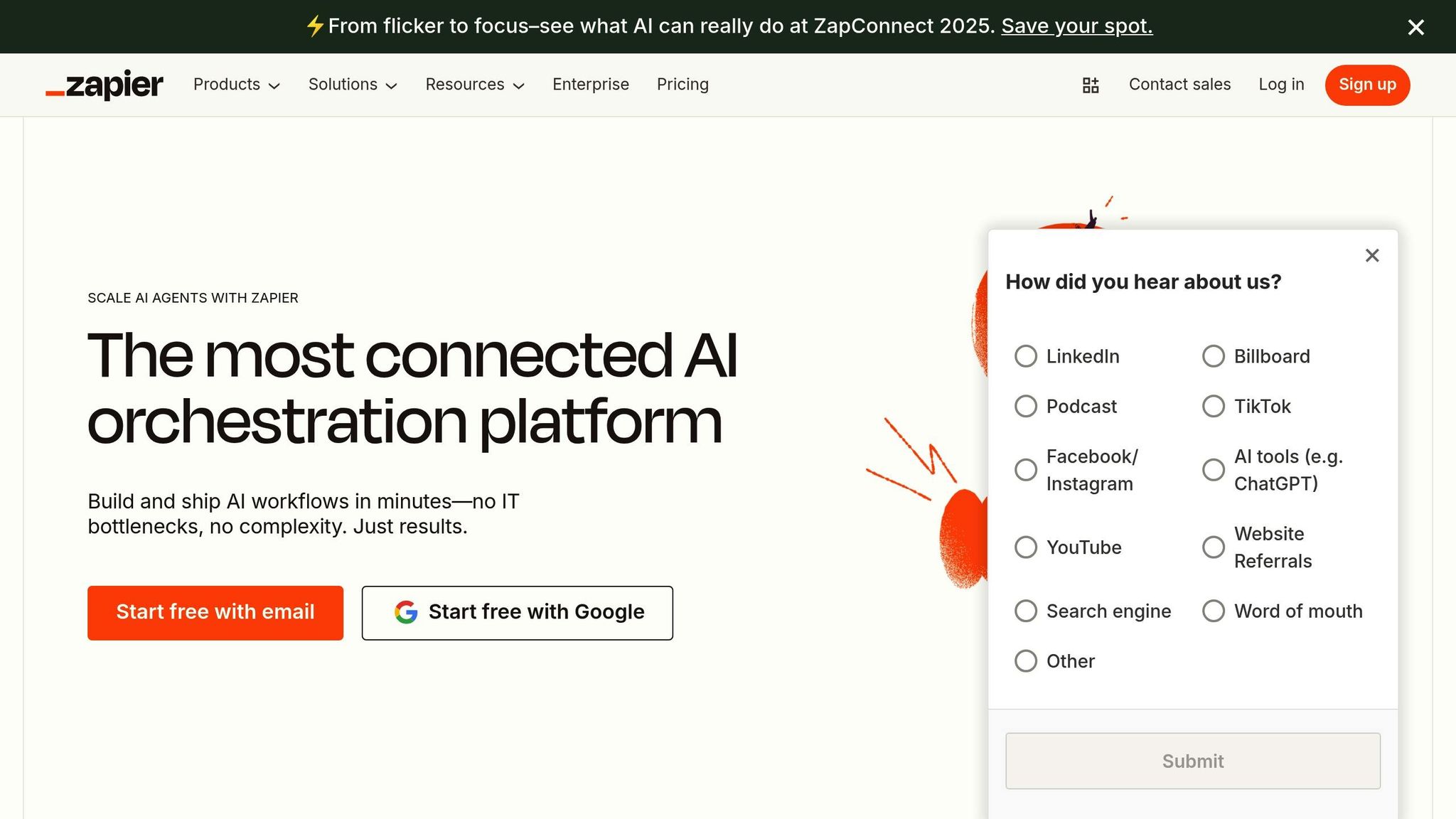The image size is (1456, 819).
Task: Select the TikTok radio option
Action: point(1213,406)
